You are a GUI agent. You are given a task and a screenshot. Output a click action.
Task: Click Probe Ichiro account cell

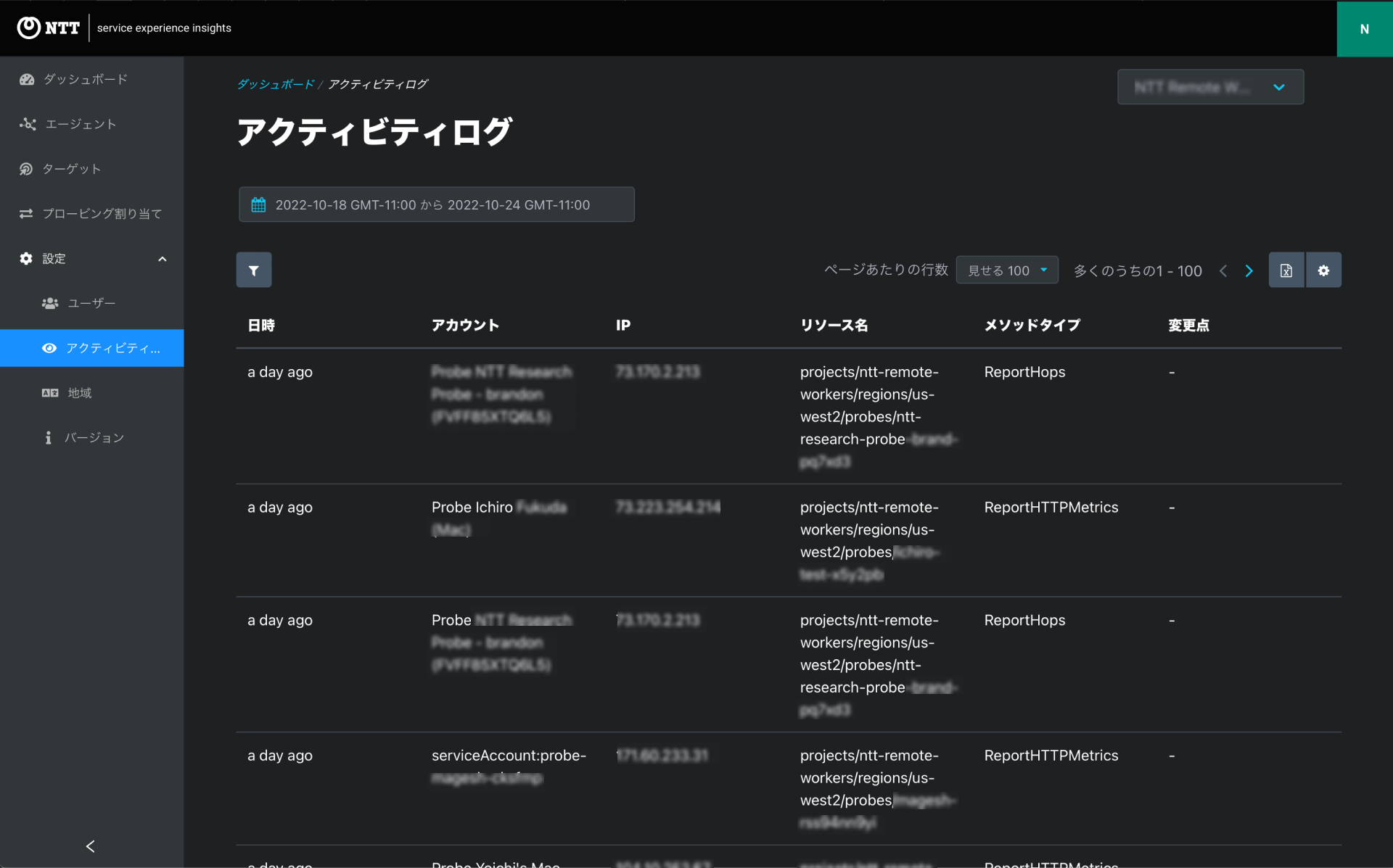coord(499,518)
